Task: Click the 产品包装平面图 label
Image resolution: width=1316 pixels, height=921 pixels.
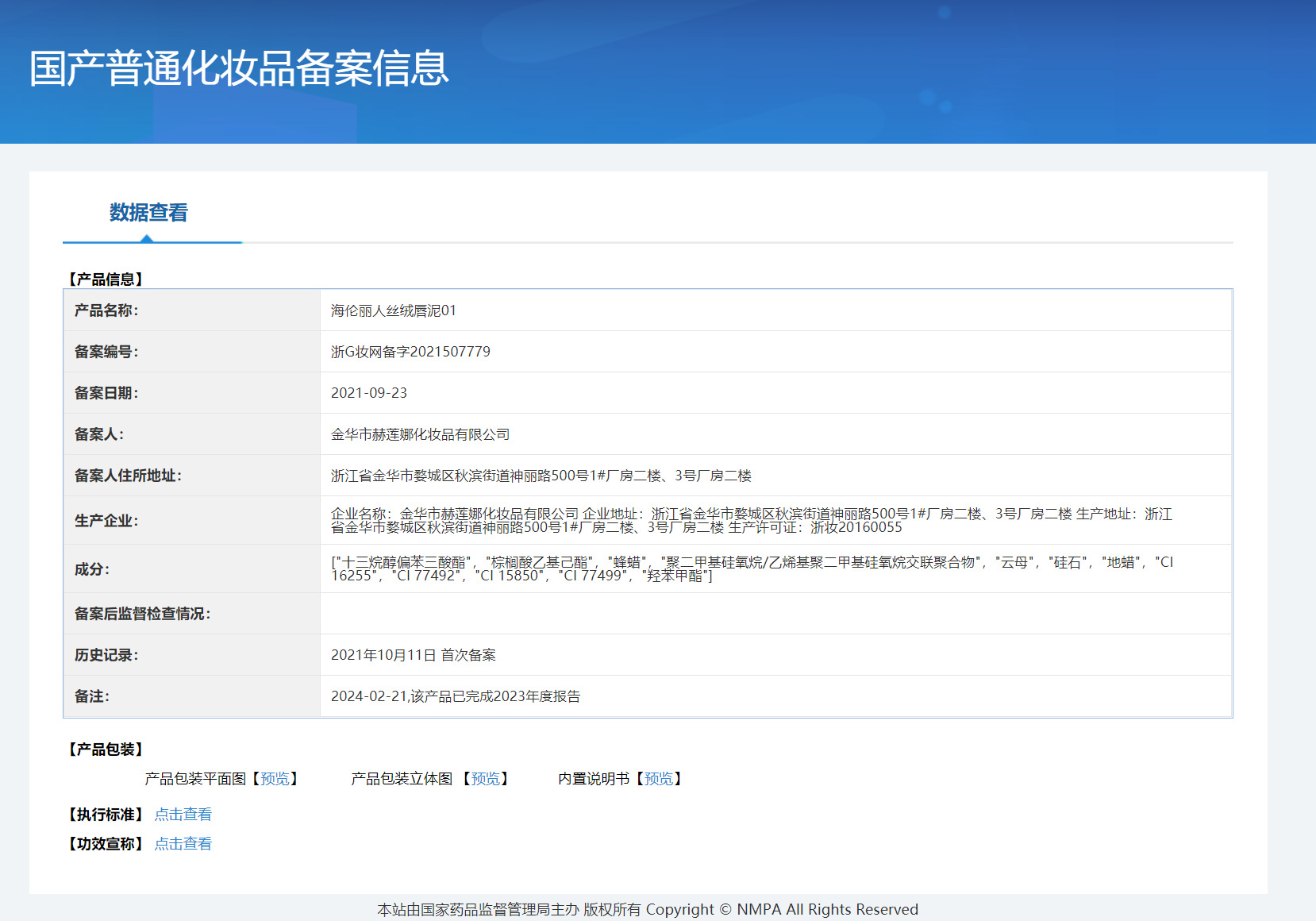Action: coord(195,779)
